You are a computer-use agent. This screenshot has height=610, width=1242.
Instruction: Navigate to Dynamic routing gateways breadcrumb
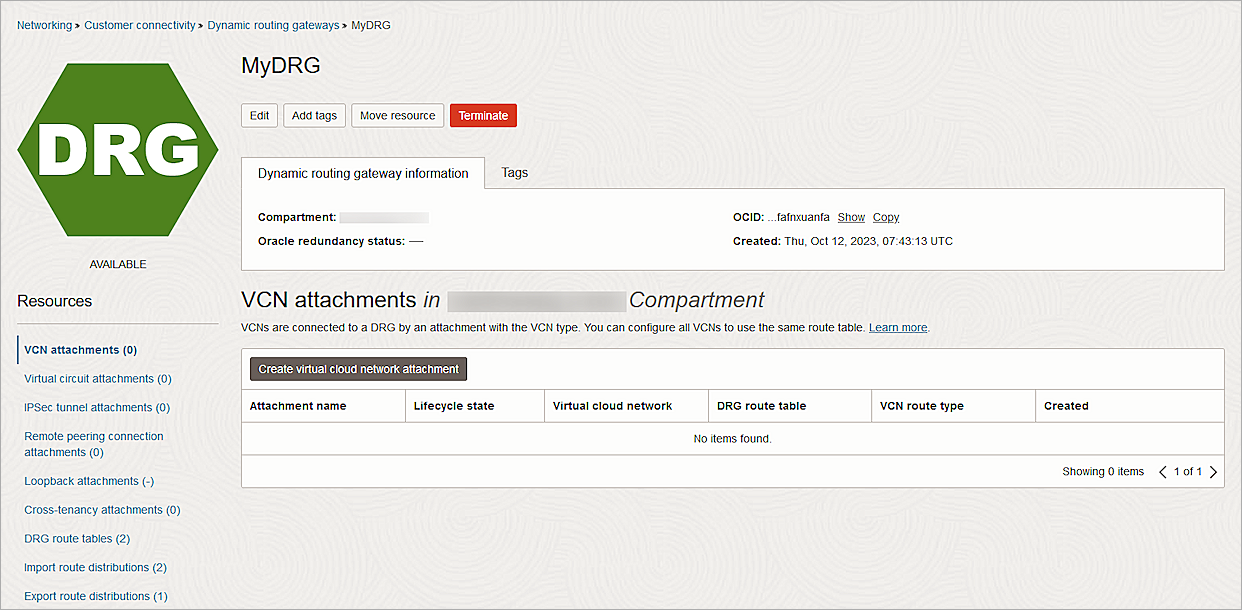pyautogui.click(x=273, y=25)
